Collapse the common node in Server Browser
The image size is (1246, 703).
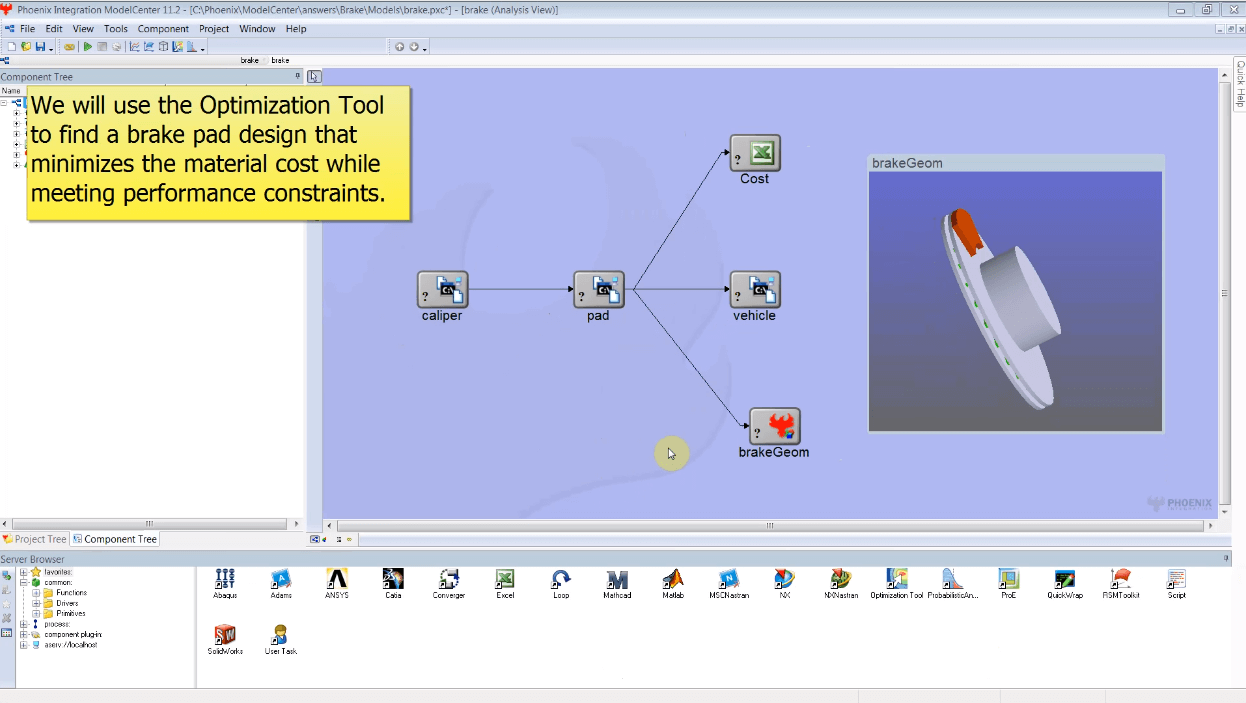click(x=23, y=582)
